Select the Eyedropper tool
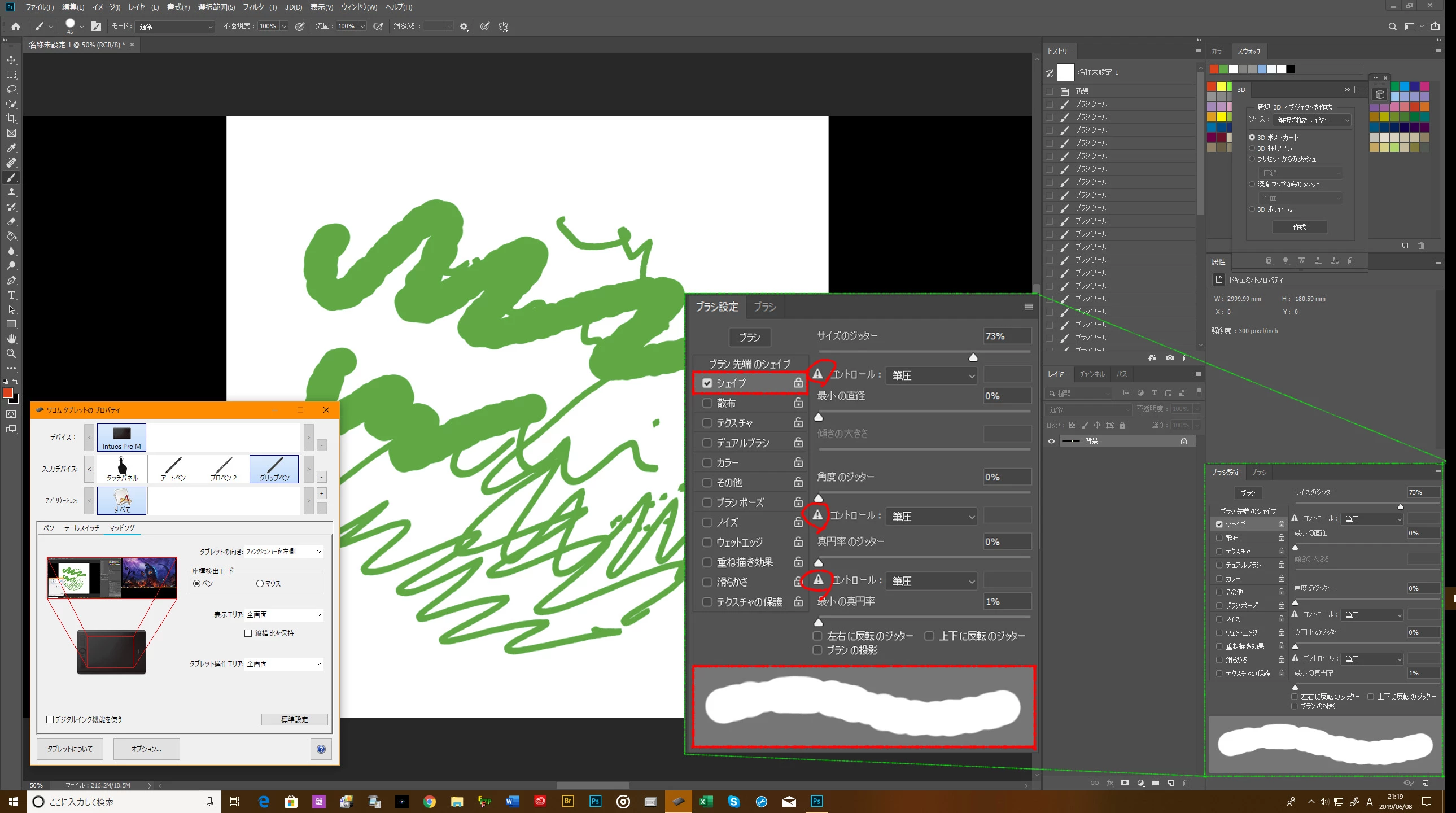Image resolution: width=1456 pixels, height=813 pixels. point(11,148)
